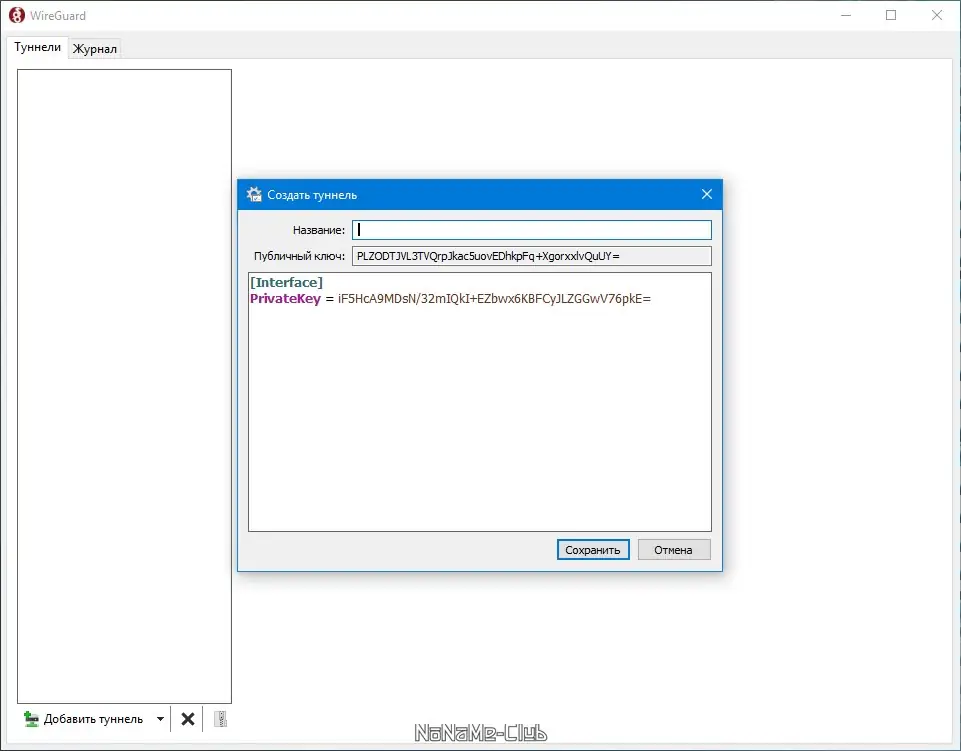Screen dimensions: 961x751
Task: Click the Публичный ключ value field
Action: (531, 256)
